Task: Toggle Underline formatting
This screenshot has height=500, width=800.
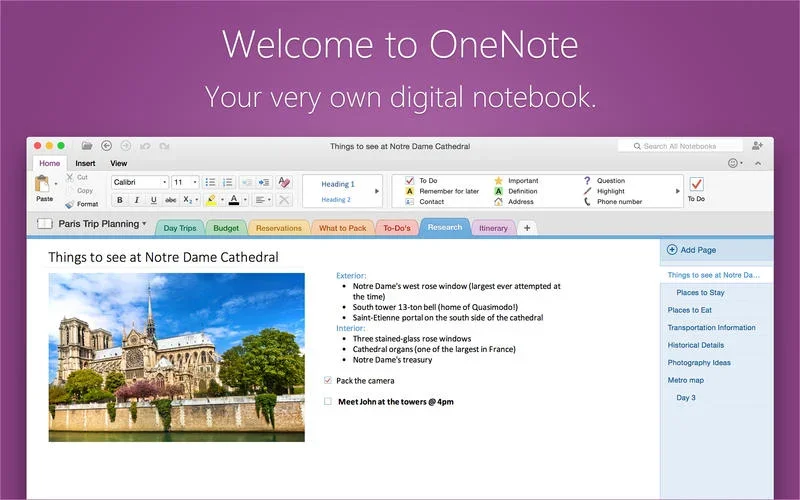Action: coord(154,200)
